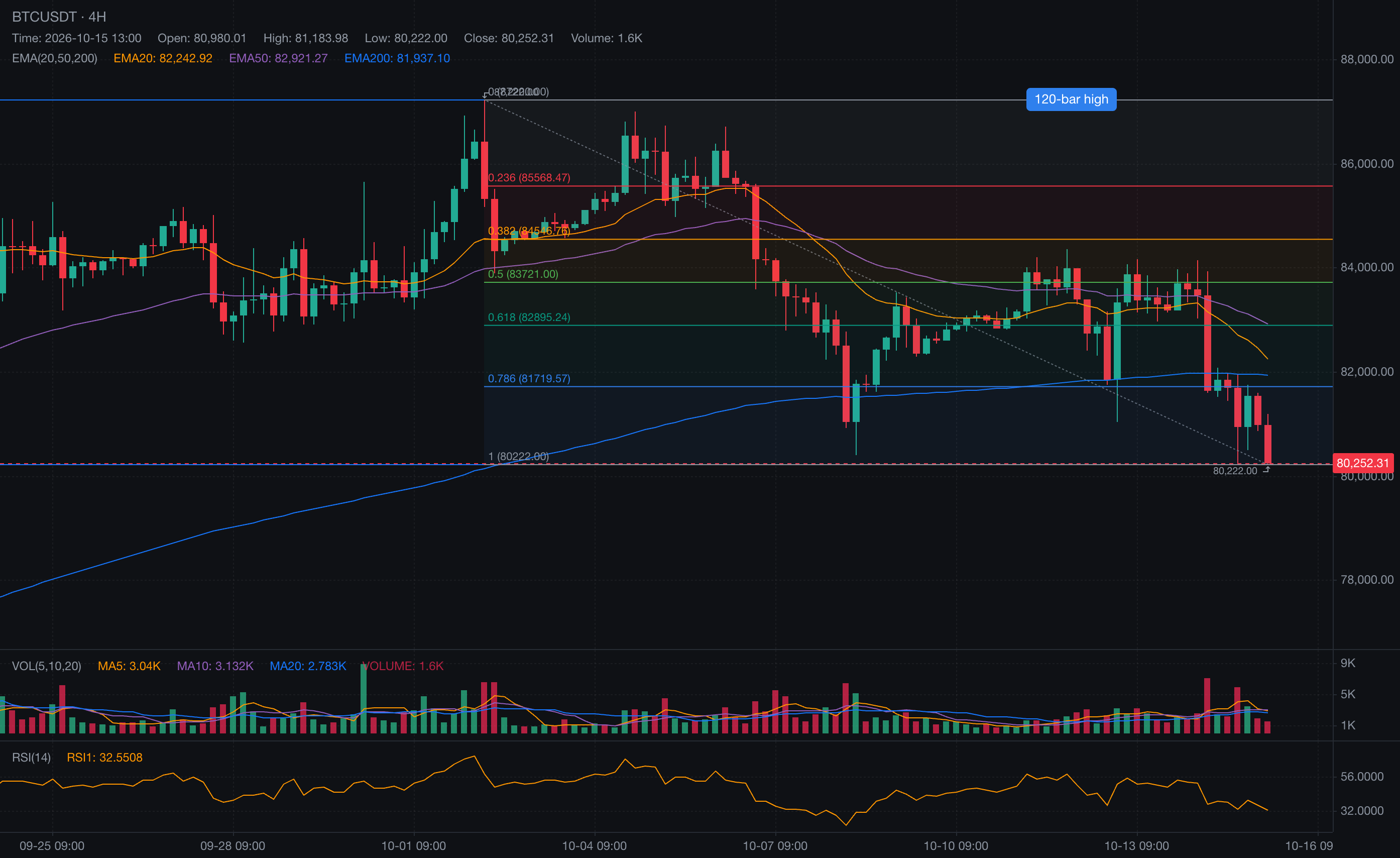This screenshot has width=1400, height=858.
Task: Select the 0.618 (82895.24) Fibonacci label
Action: 529,317
